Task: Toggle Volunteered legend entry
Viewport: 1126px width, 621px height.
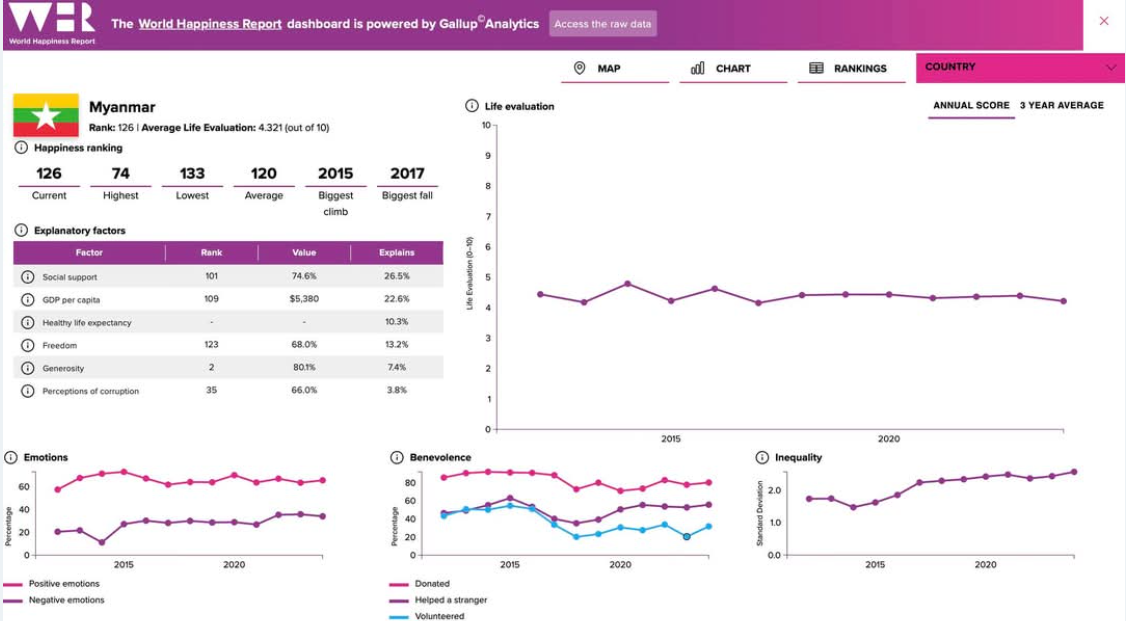Action: click(427, 616)
